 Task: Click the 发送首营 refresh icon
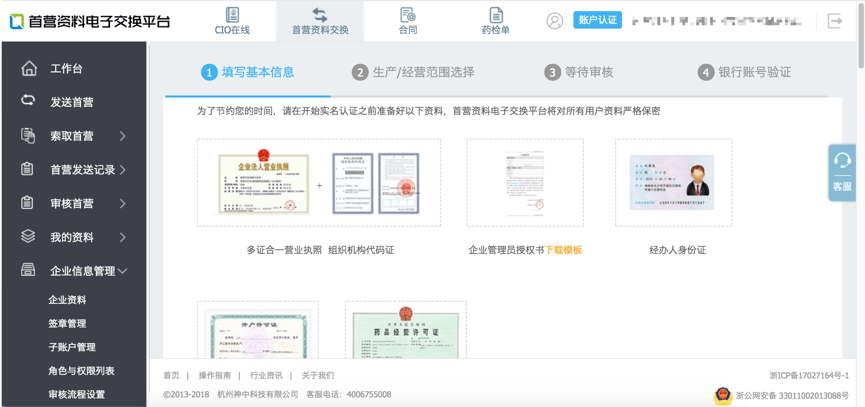click(x=28, y=100)
